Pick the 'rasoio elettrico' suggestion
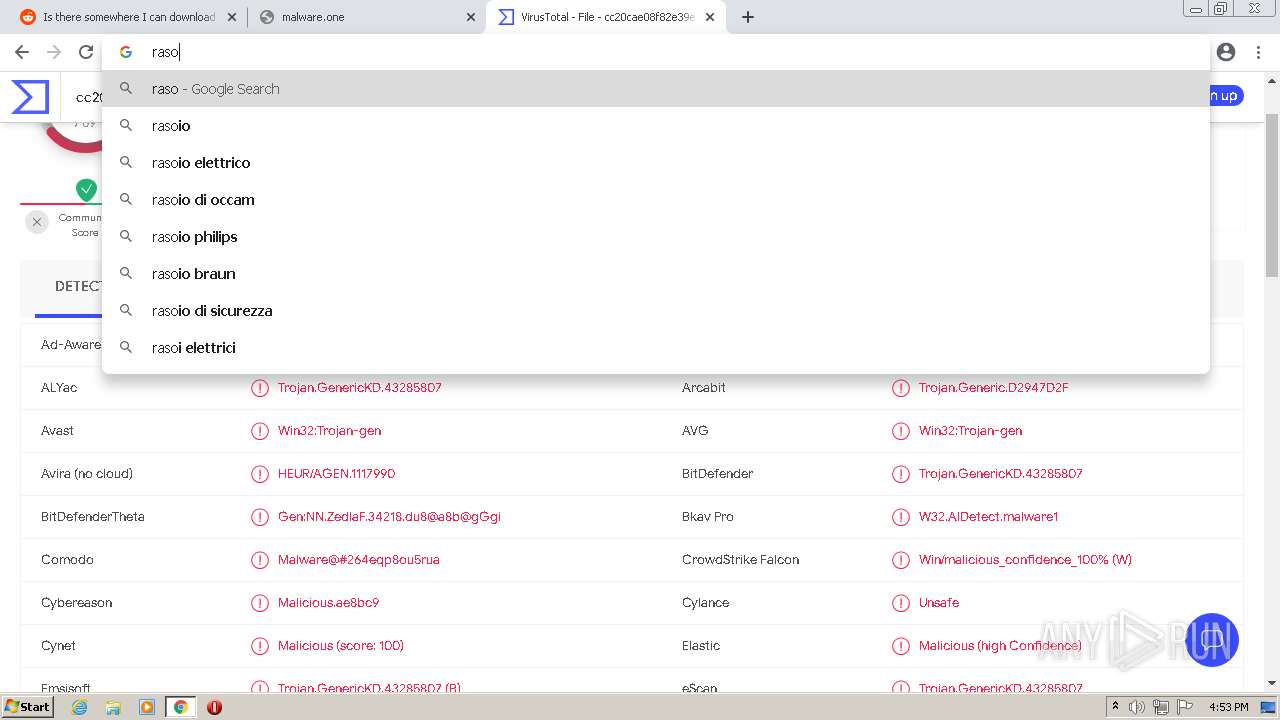The width and height of the screenshot is (1280, 720). pos(656,163)
